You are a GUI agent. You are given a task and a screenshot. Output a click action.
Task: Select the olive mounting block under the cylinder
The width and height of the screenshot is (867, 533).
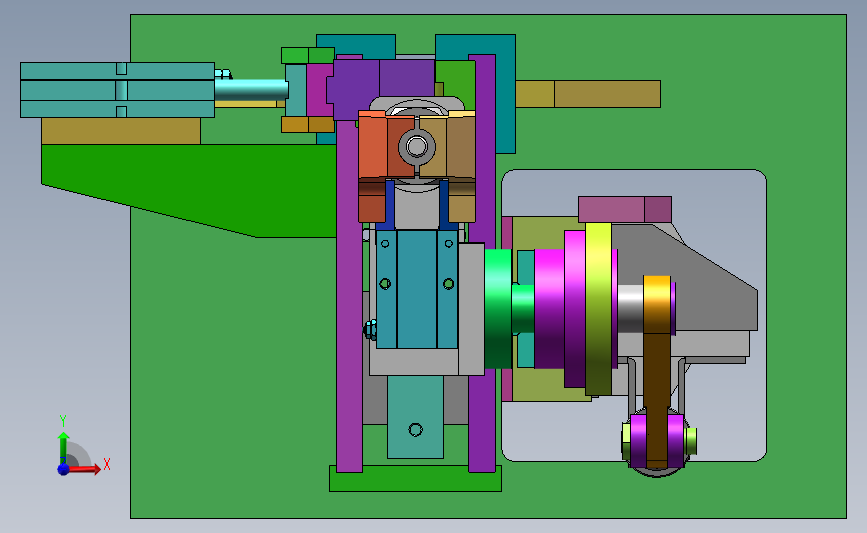[121, 131]
